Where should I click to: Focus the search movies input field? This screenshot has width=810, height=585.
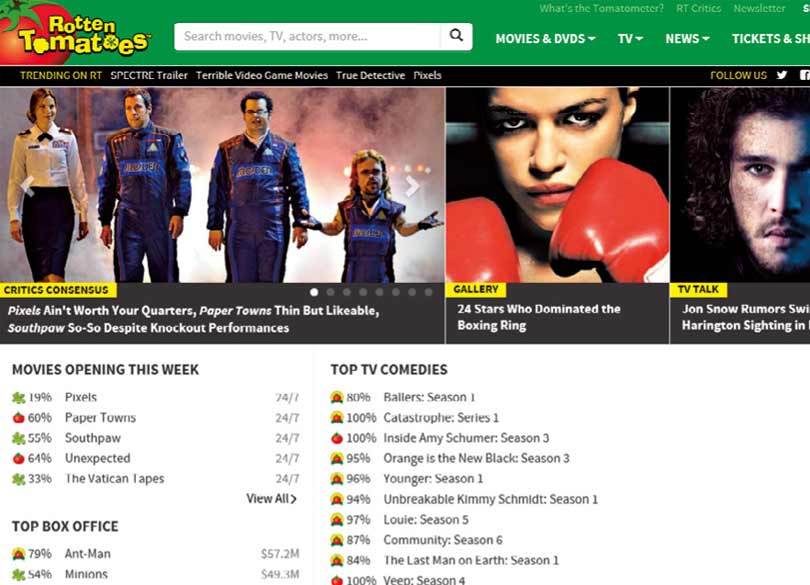tap(308, 36)
